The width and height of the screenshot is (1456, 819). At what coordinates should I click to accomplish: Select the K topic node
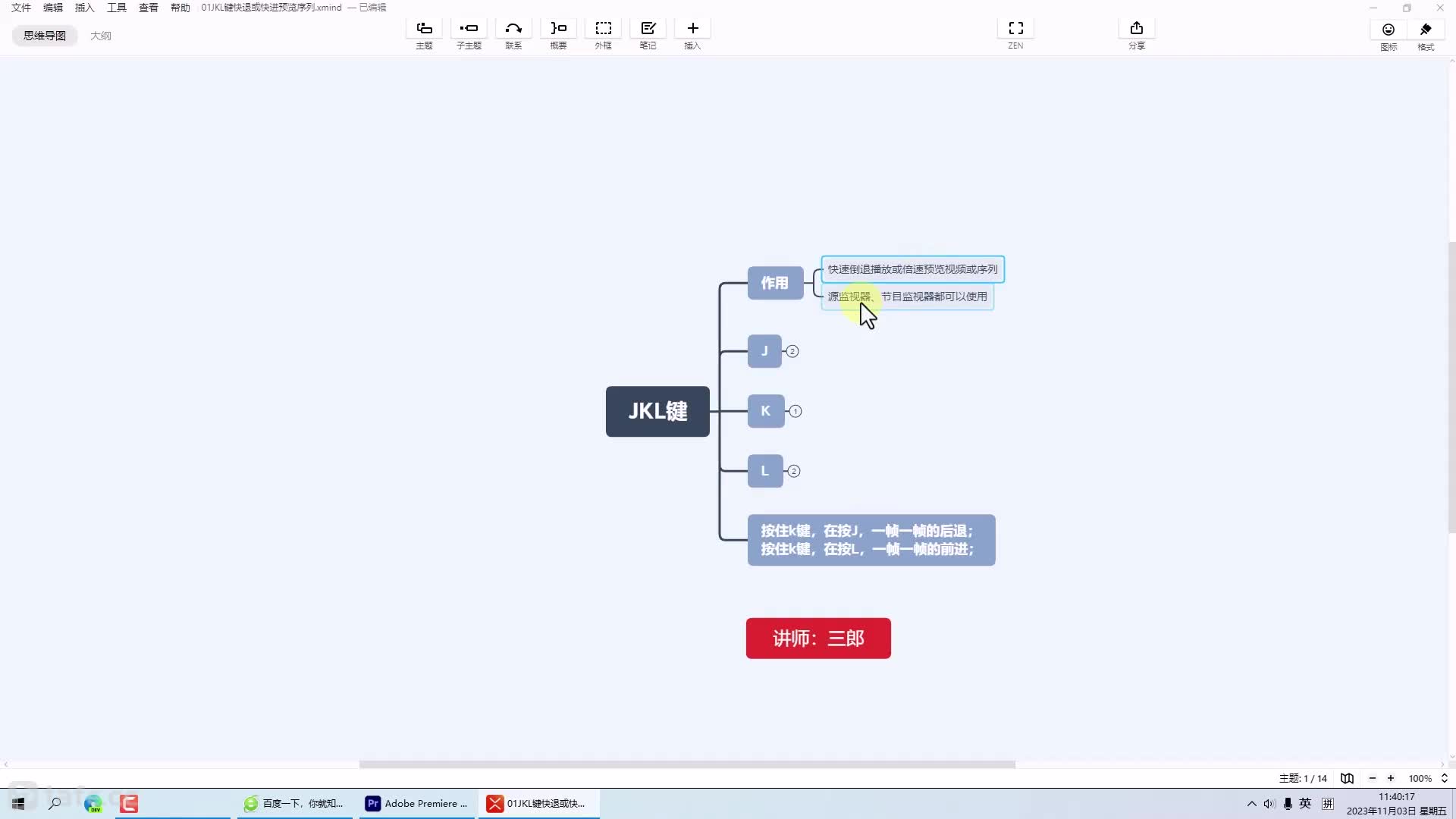pos(766,411)
